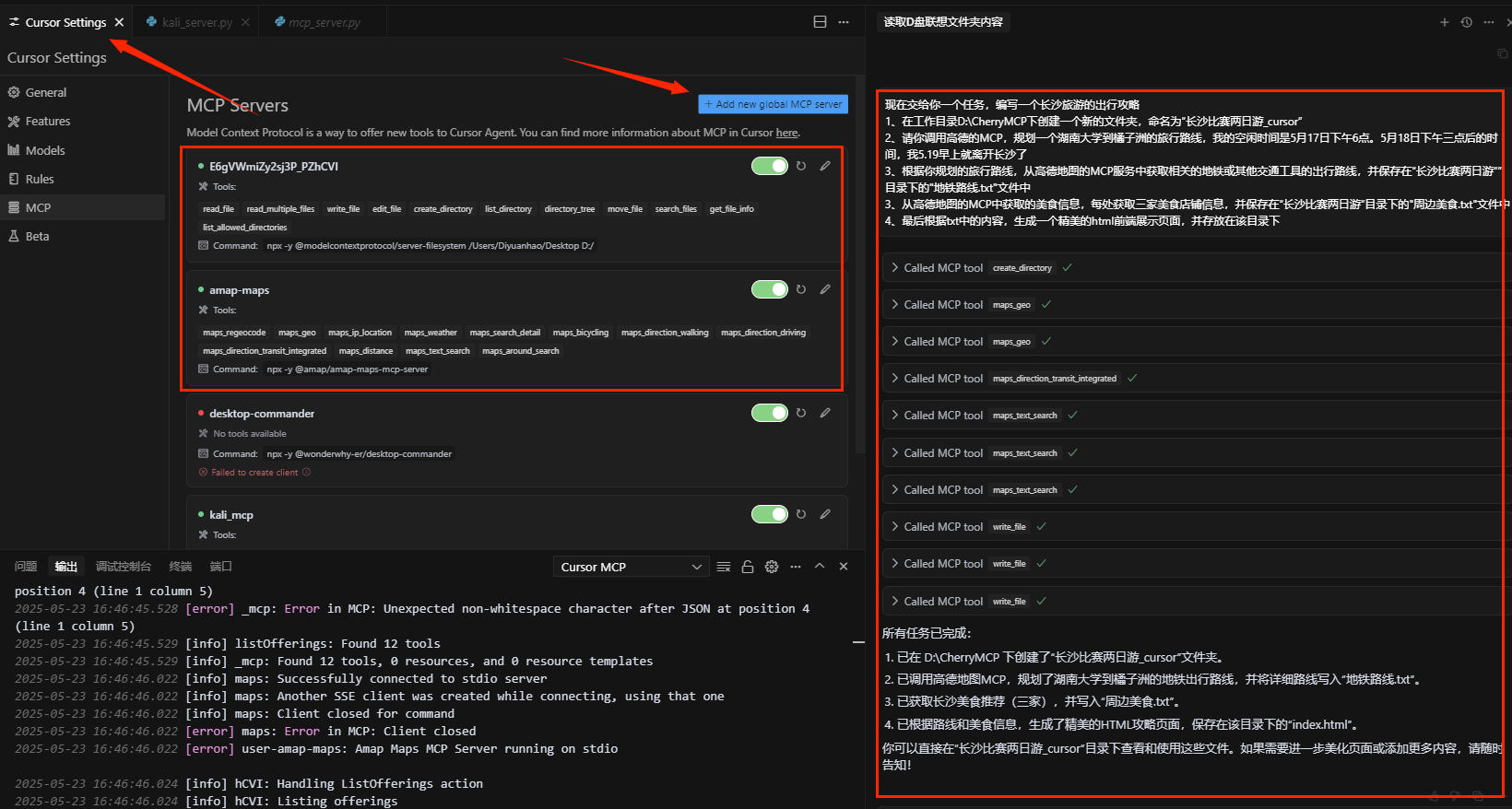
Task: Edit the kali_mcp server with pencil icon
Action: click(x=825, y=514)
